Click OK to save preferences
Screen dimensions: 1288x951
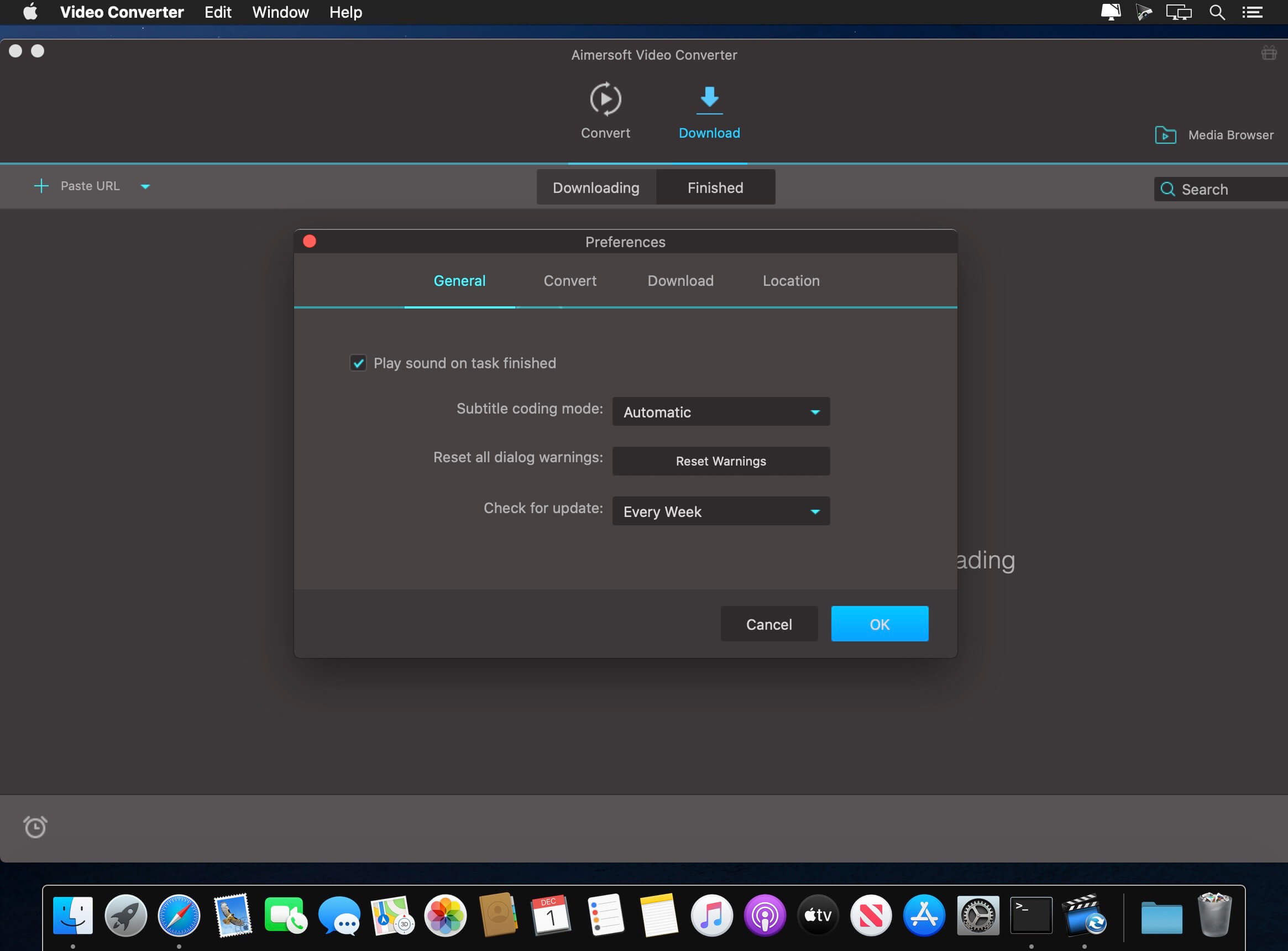tap(879, 623)
